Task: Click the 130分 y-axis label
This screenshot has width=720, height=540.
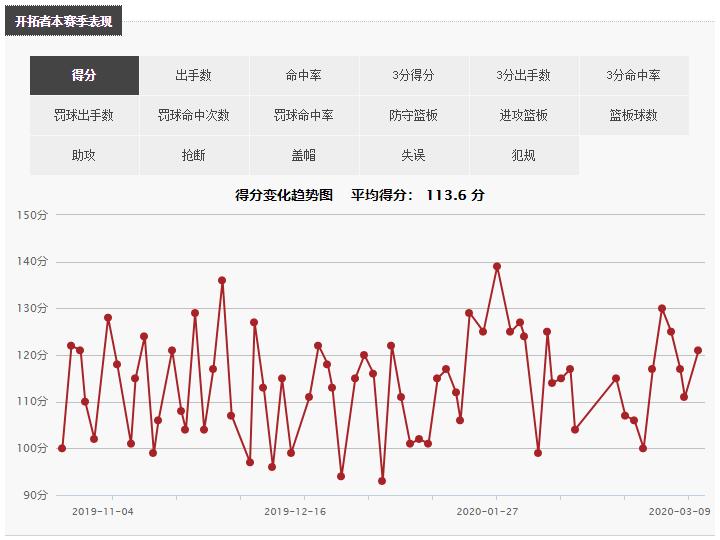Action: [32, 308]
